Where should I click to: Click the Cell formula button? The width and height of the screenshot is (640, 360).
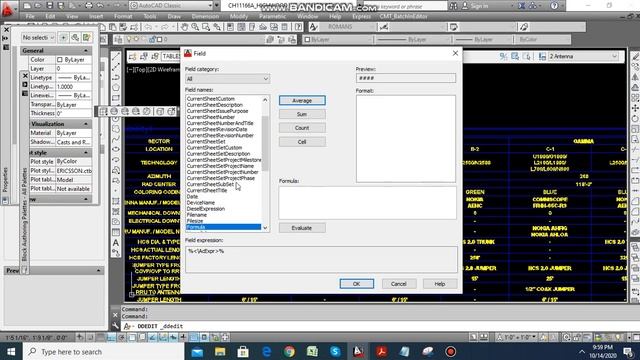click(302, 142)
